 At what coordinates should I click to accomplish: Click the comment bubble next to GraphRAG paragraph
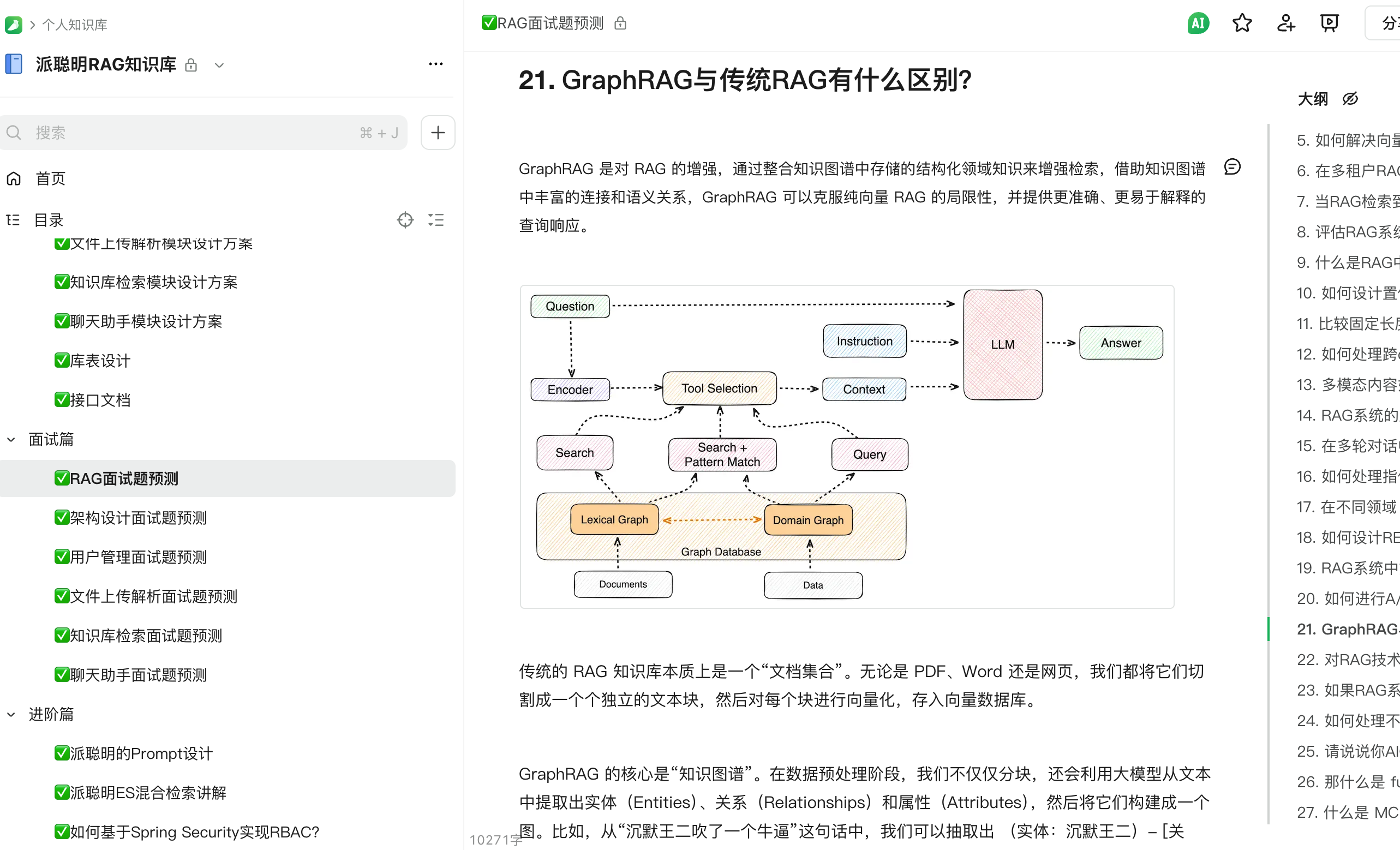pyautogui.click(x=1233, y=166)
